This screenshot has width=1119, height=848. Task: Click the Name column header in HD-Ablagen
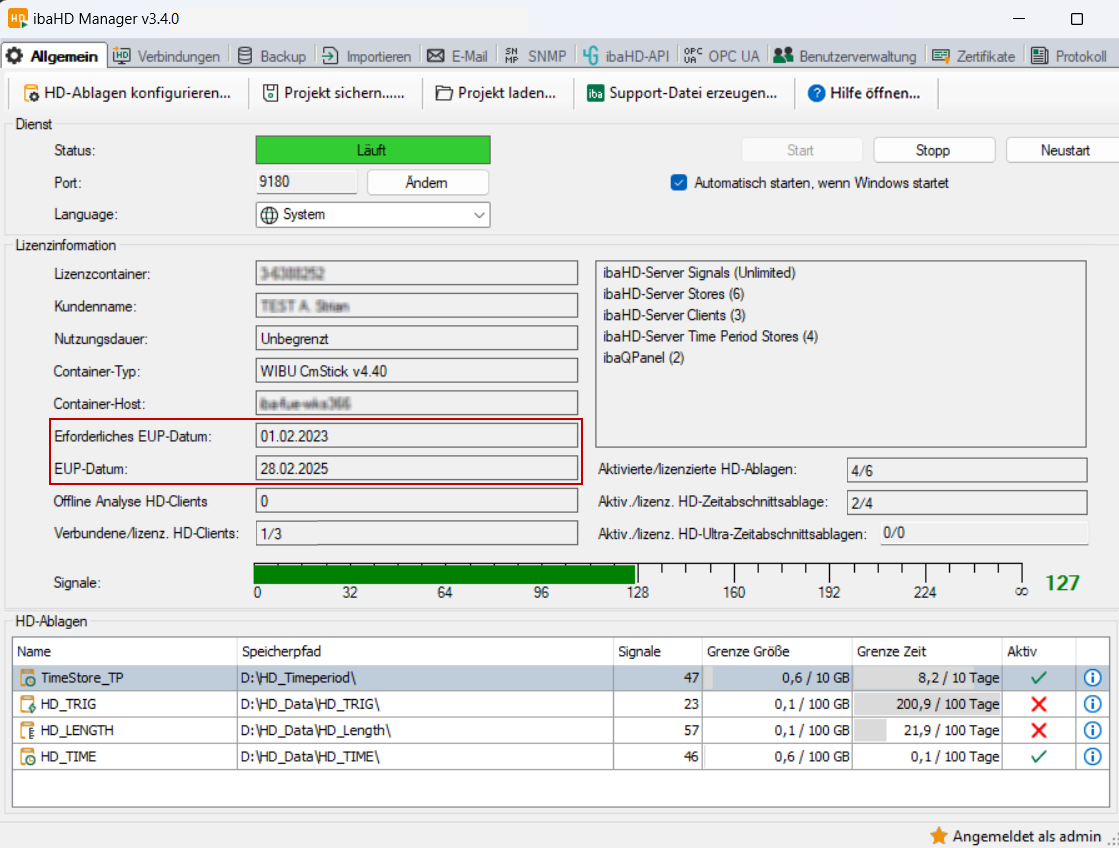pos(125,651)
